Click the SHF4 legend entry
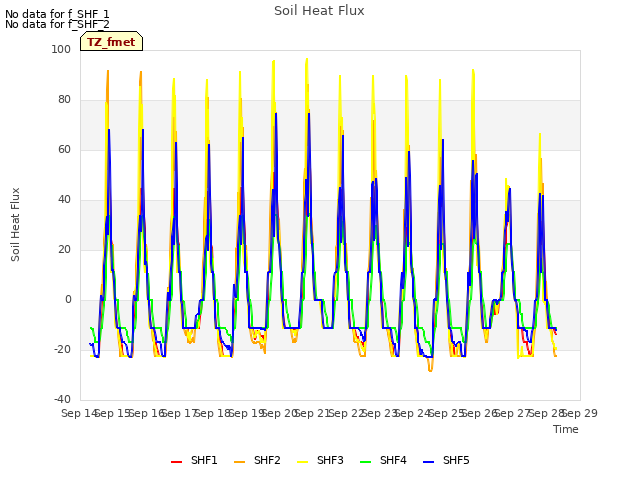640x480 pixels. click(x=383, y=460)
